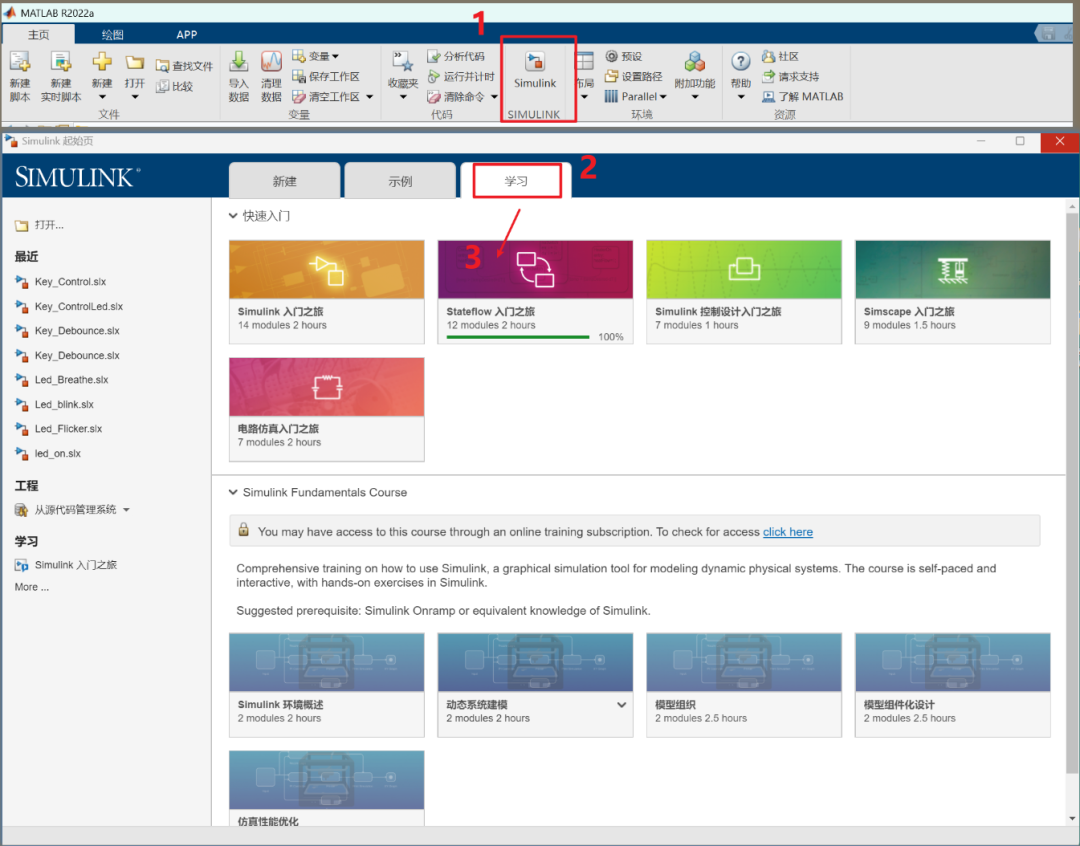Open the 电路仿真入门之旅 course card
This screenshot has width=1080, height=846.
[x=326, y=409]
